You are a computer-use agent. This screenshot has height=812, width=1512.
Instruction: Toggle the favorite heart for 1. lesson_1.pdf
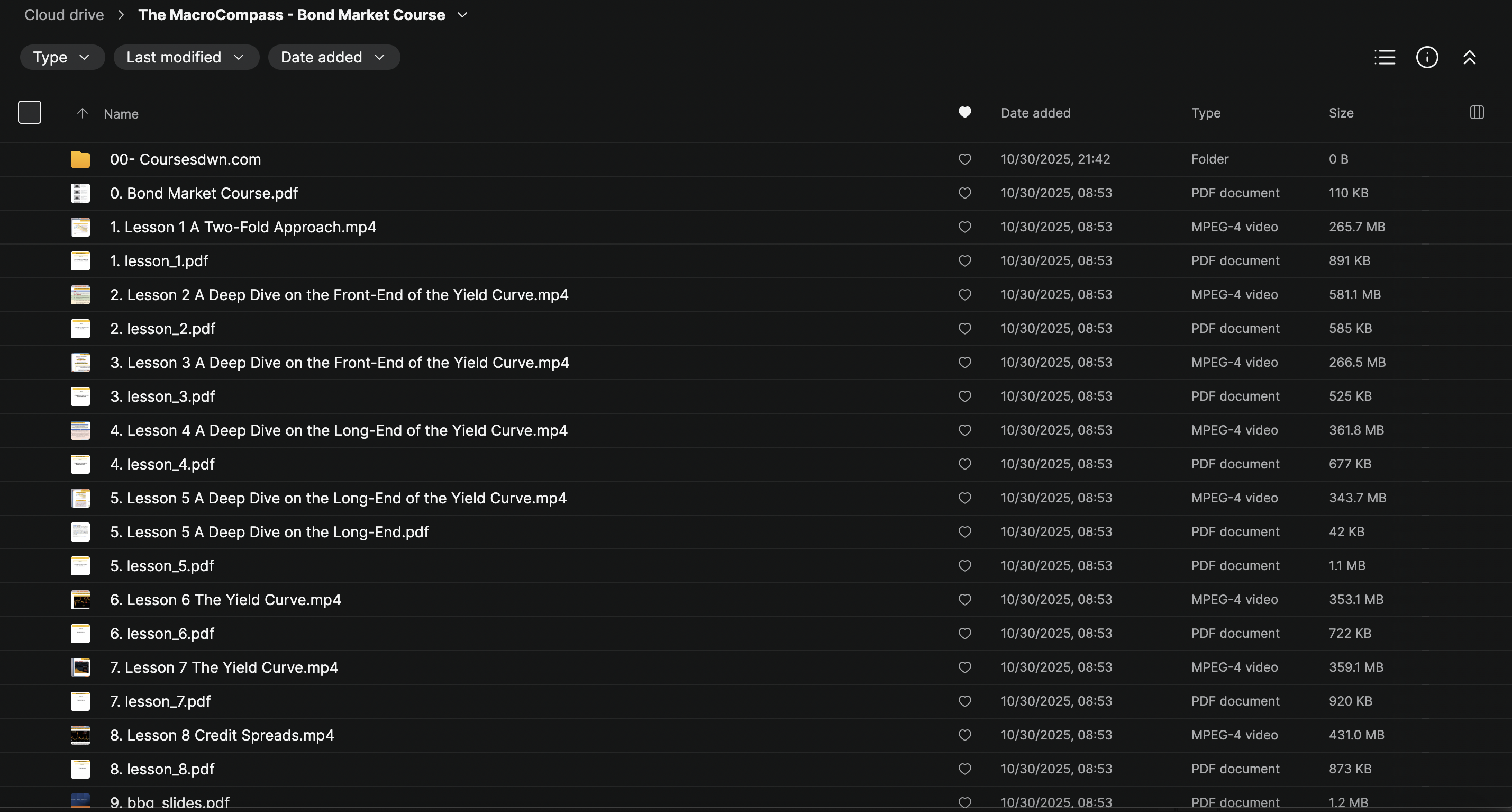click(964, 260)
